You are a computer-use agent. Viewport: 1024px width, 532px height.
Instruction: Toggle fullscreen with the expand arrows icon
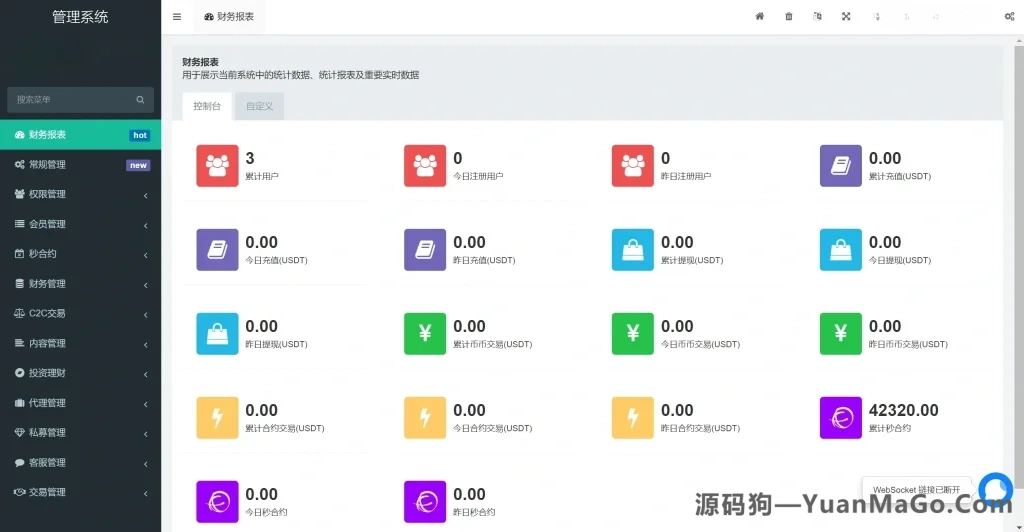[x=846, y=16]
